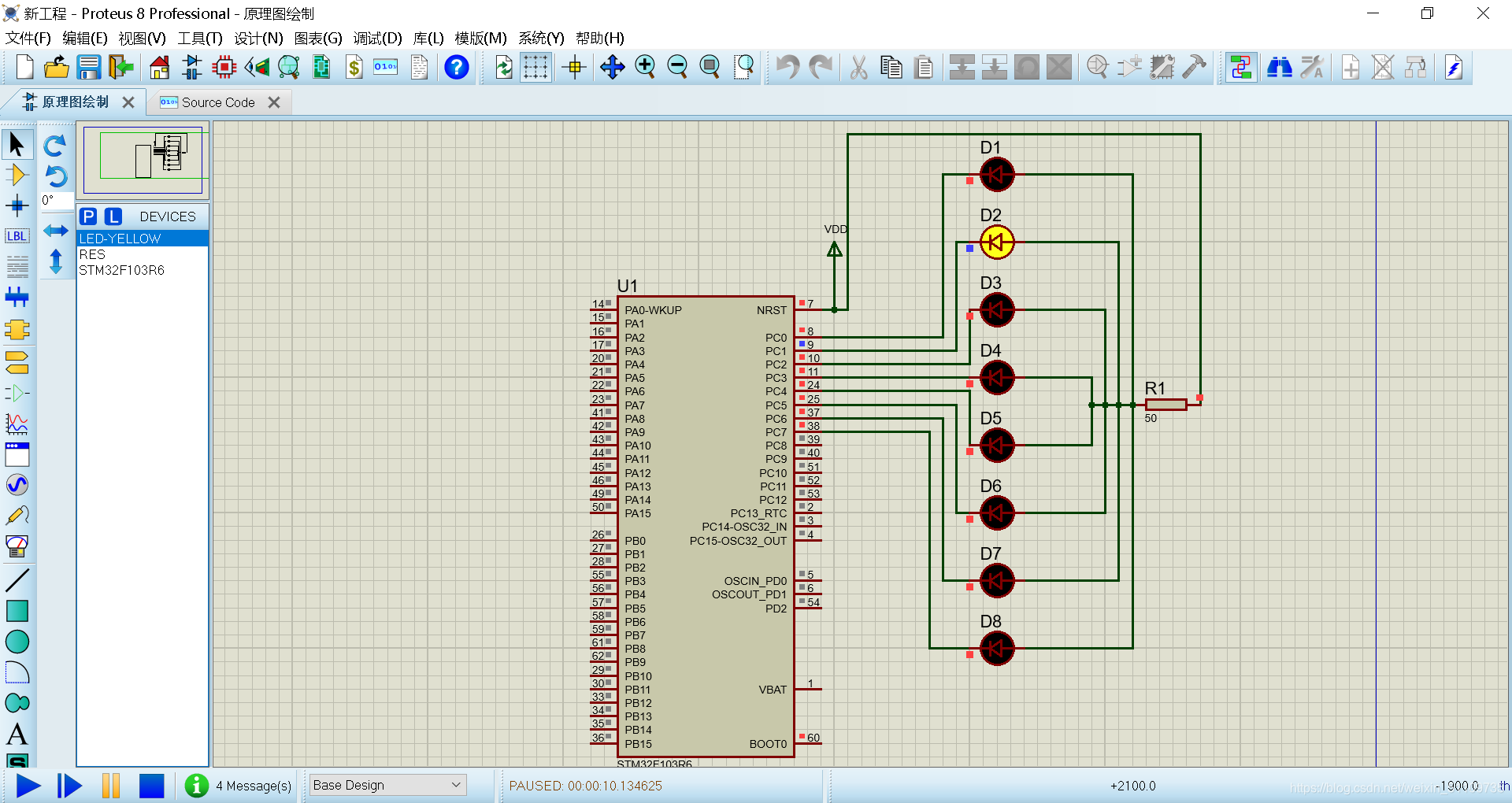Save the project with the floppy icon
1512x803 pixels.
pos(88,68)
